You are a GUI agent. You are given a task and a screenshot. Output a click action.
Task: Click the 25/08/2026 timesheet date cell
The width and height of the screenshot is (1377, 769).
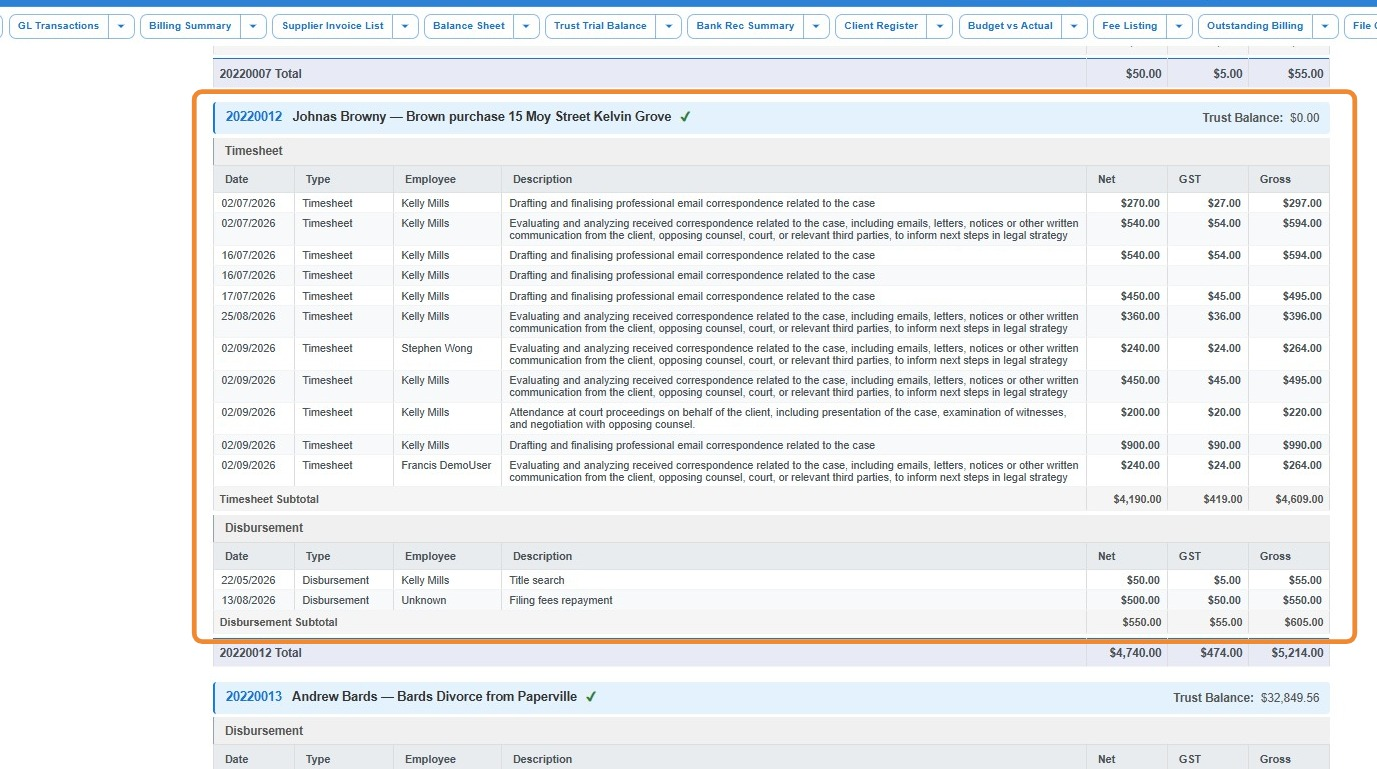tap(254, 322)
